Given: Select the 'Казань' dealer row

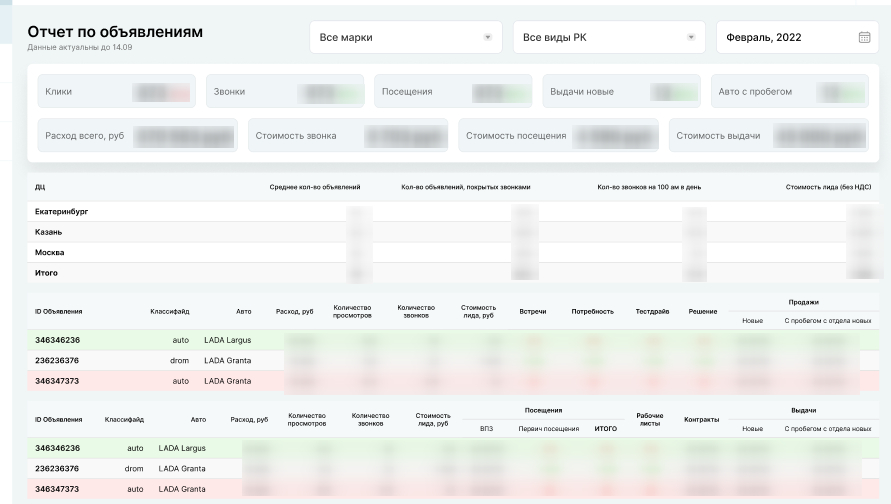Looking at the screenshot, I should click(453, 232).
